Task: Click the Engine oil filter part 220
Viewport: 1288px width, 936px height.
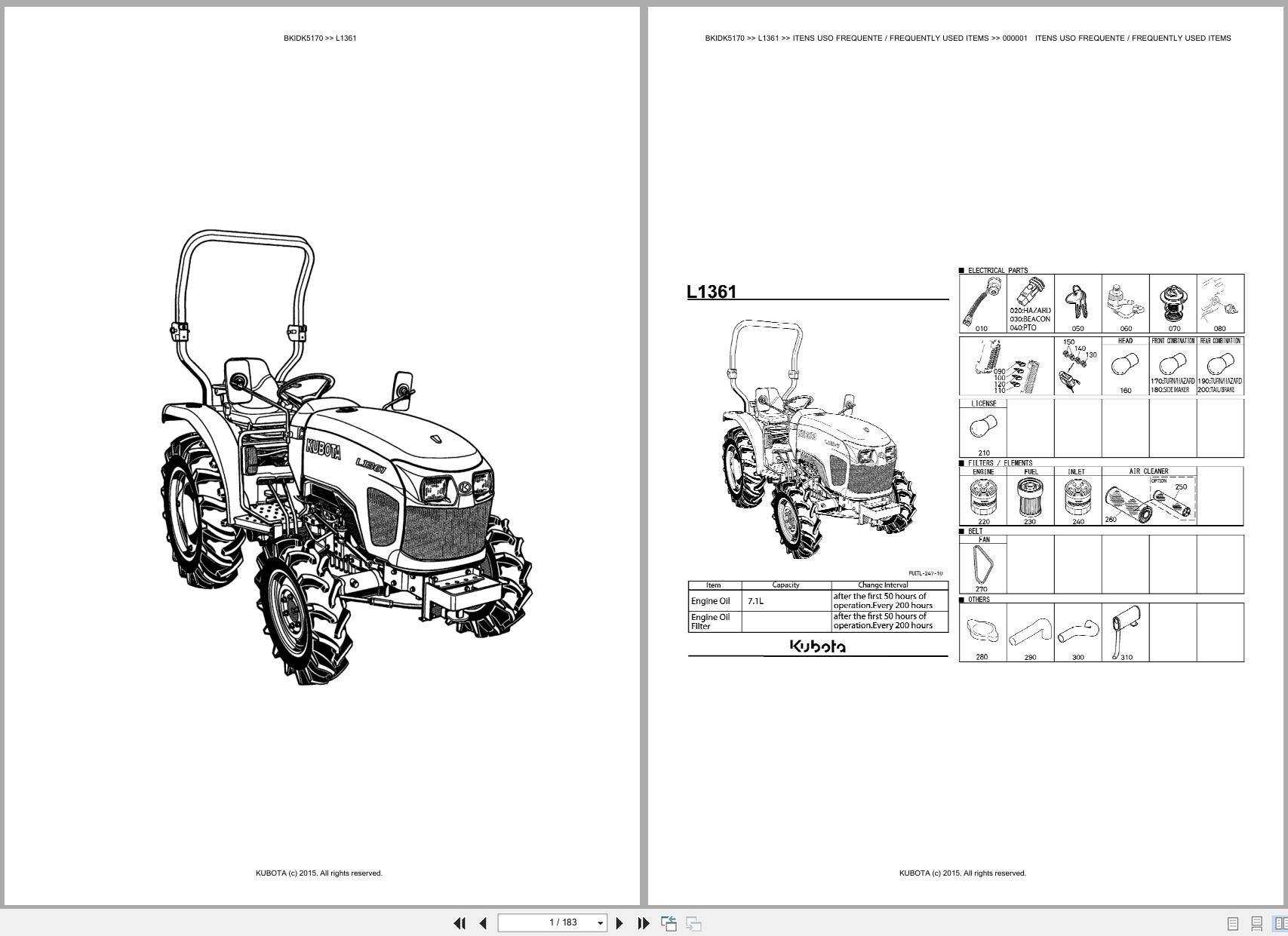Action: (983, 496)
